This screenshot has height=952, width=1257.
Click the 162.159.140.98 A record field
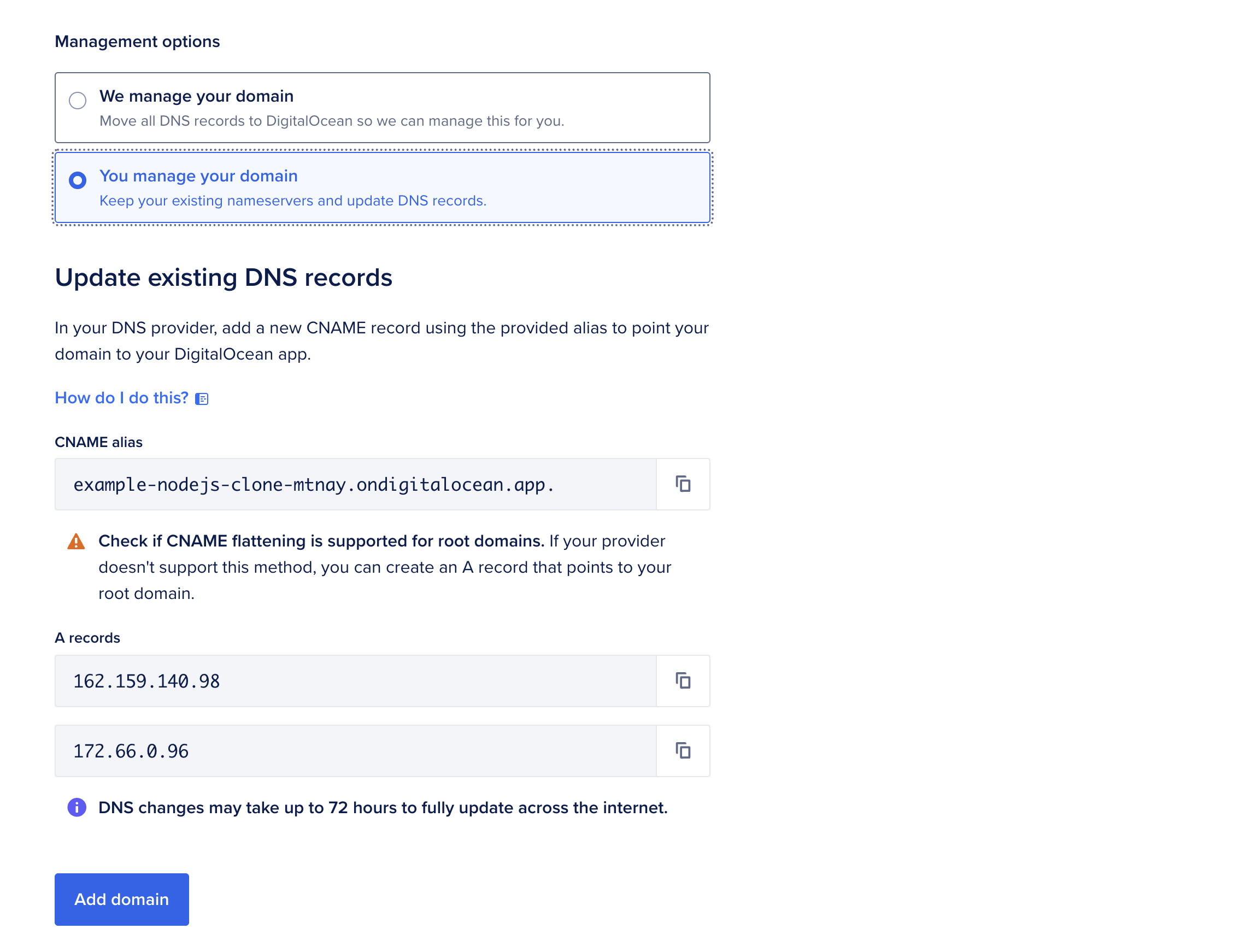[353, 680]
